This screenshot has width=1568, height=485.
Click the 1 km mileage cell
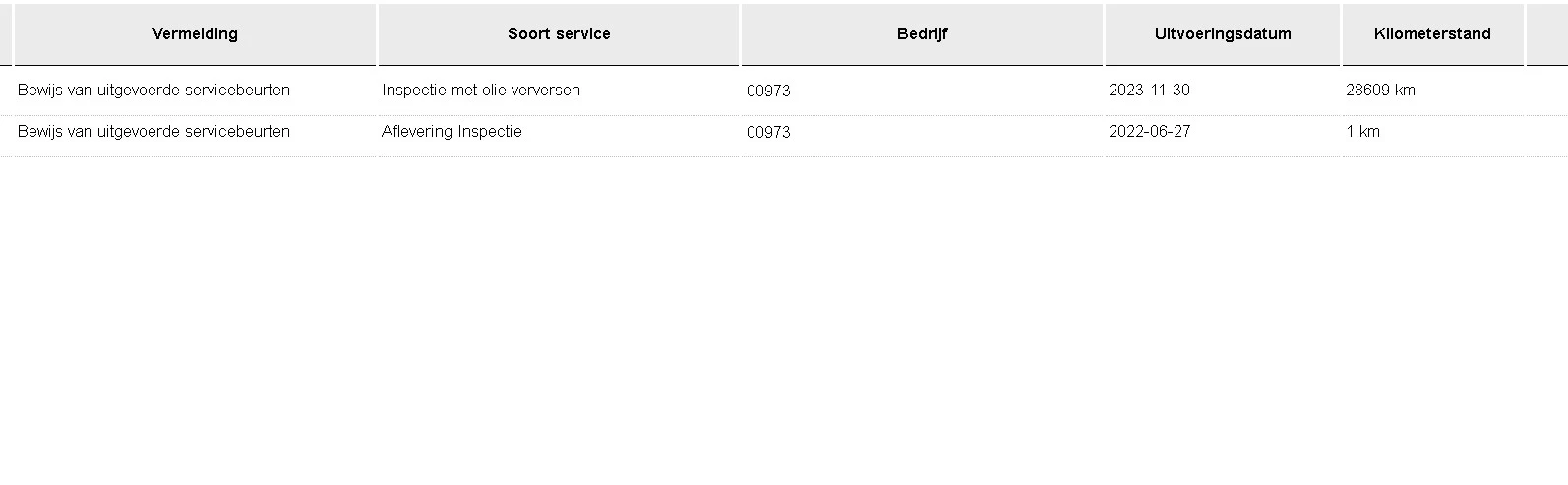tap(1362, 132)
